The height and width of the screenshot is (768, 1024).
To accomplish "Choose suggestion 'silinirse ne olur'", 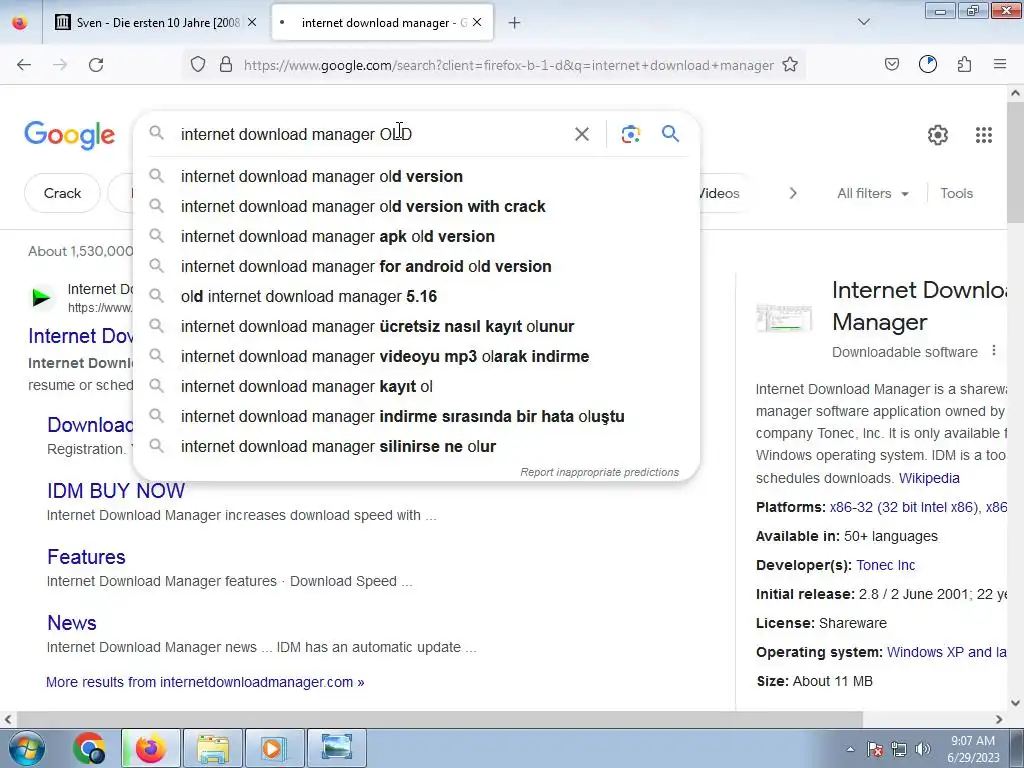I will pos(417,447).
